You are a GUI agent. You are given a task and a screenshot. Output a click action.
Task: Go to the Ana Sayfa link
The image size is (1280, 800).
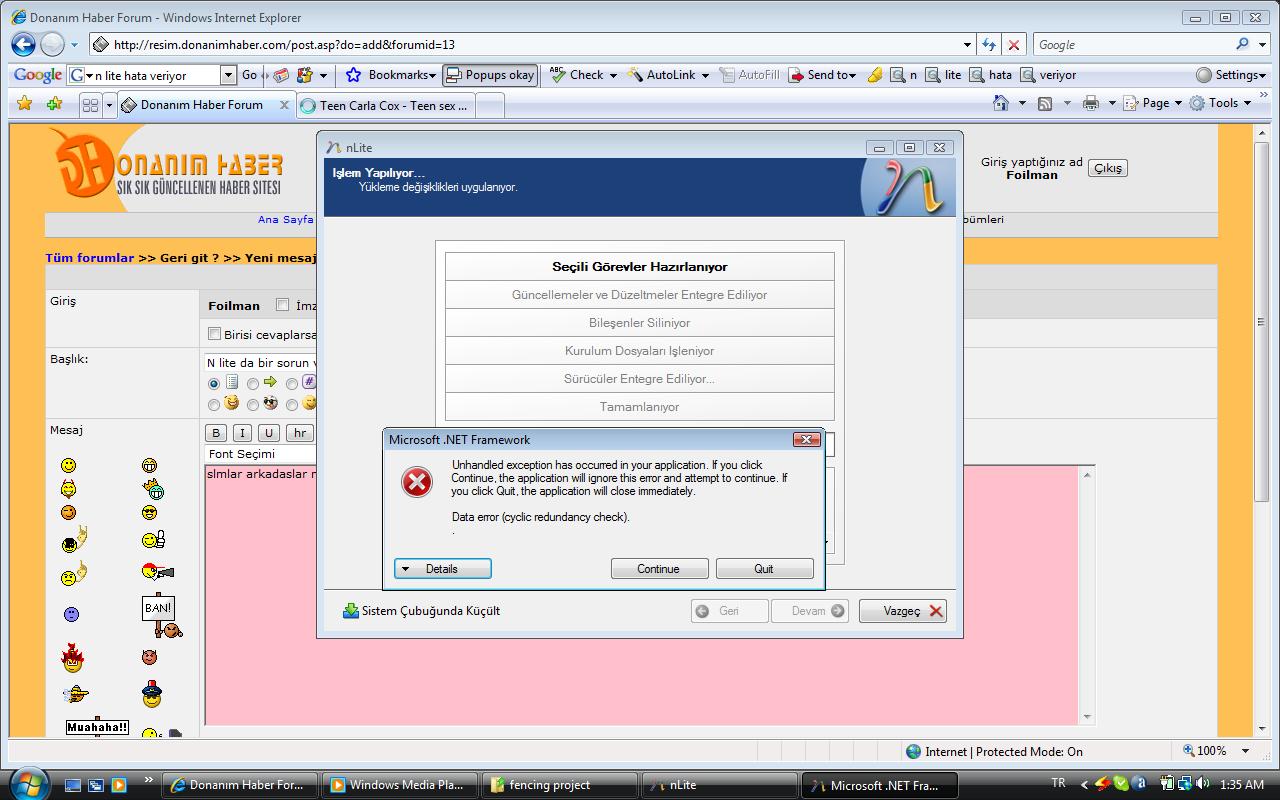click(x=286, y=220)
